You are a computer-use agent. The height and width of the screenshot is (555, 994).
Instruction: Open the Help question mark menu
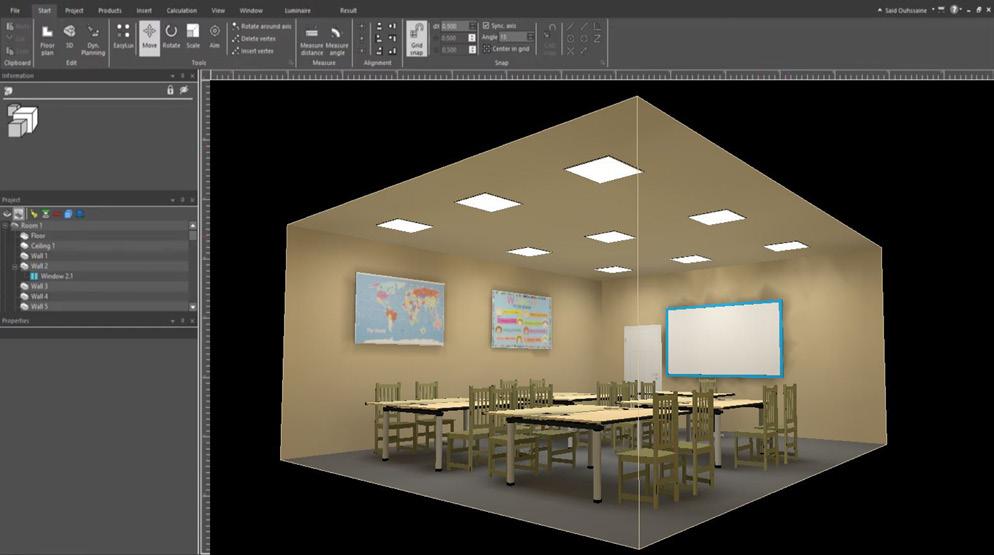click(x=955, y=10)
